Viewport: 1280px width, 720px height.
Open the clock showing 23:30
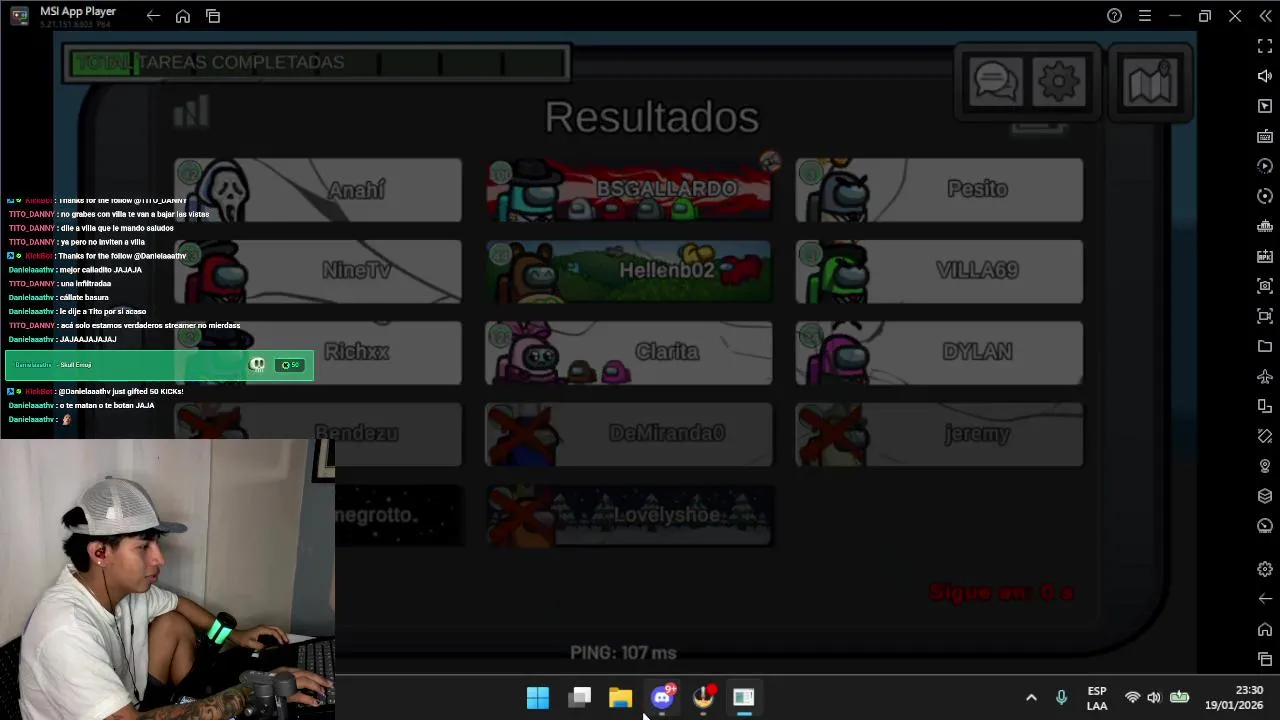coord(1234,698)
